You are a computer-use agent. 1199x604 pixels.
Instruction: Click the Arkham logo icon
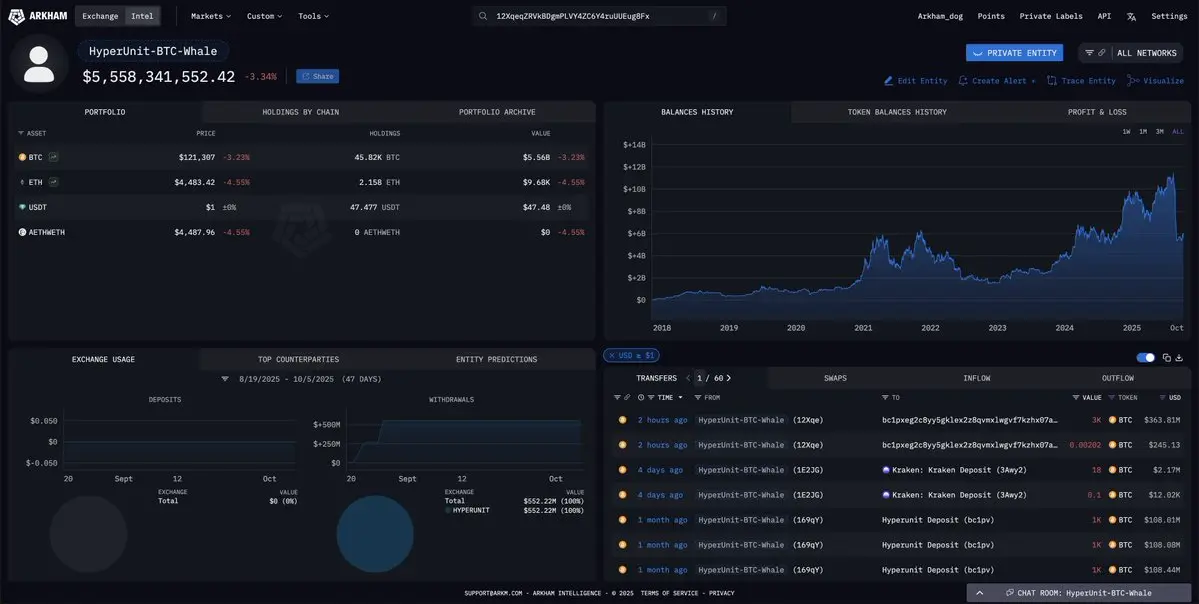16,16
